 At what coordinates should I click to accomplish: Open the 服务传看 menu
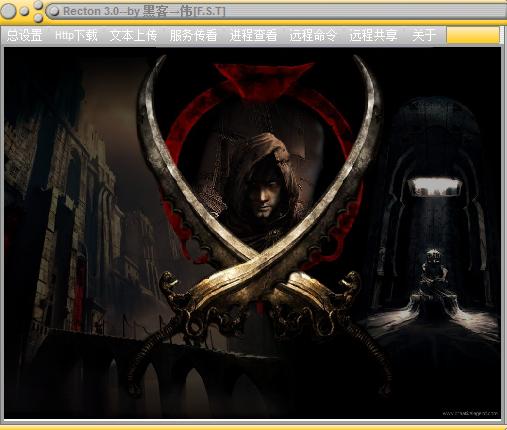[193, 35]
